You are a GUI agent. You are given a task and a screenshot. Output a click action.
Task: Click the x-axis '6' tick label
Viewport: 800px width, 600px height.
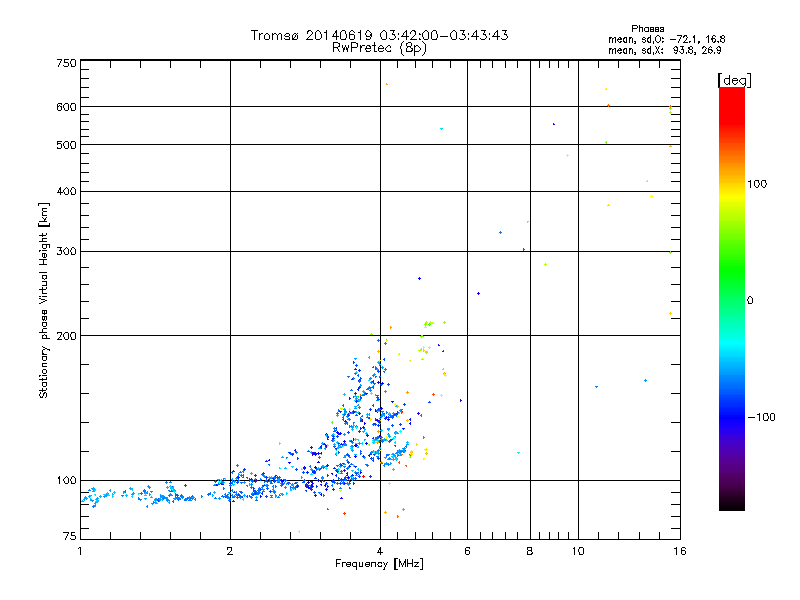467,551
